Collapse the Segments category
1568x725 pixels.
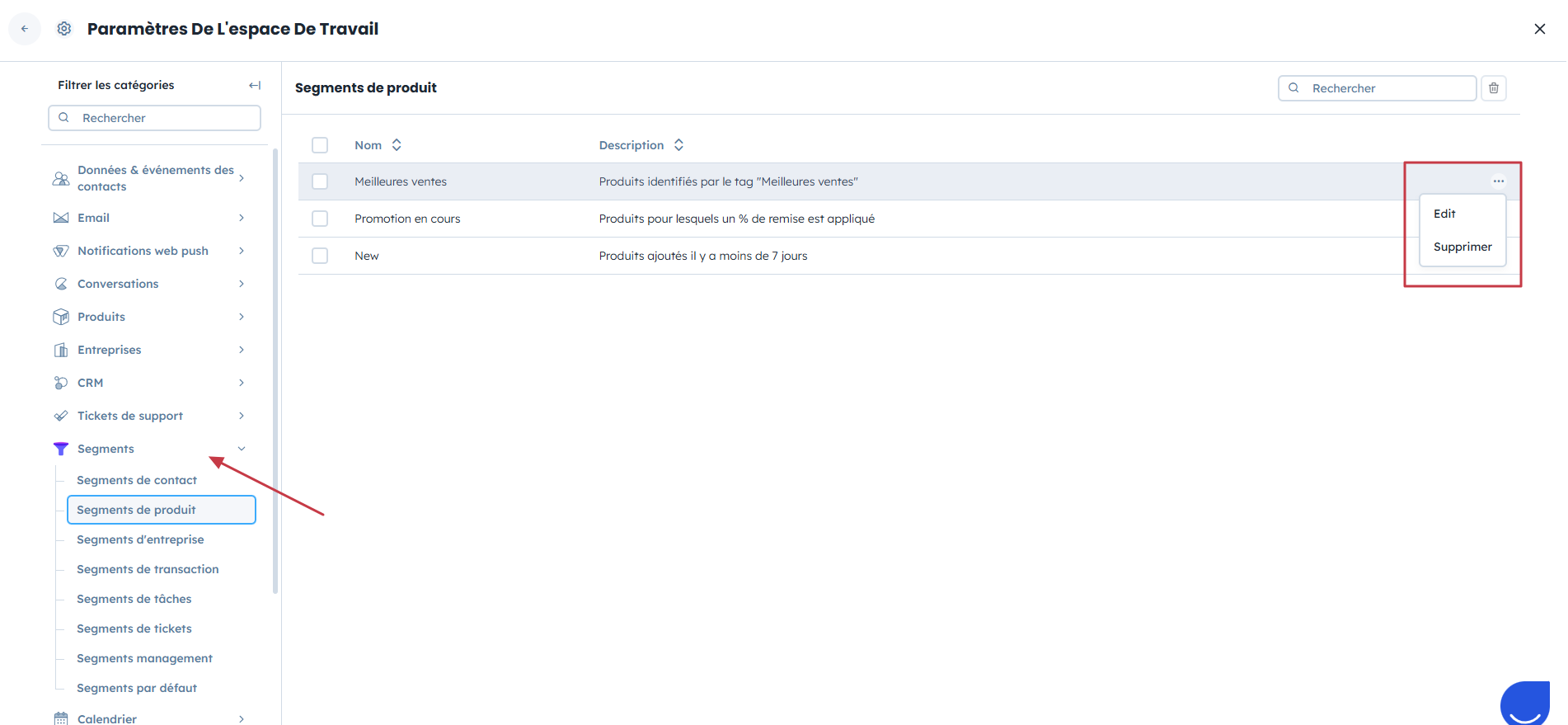(242, 449)
